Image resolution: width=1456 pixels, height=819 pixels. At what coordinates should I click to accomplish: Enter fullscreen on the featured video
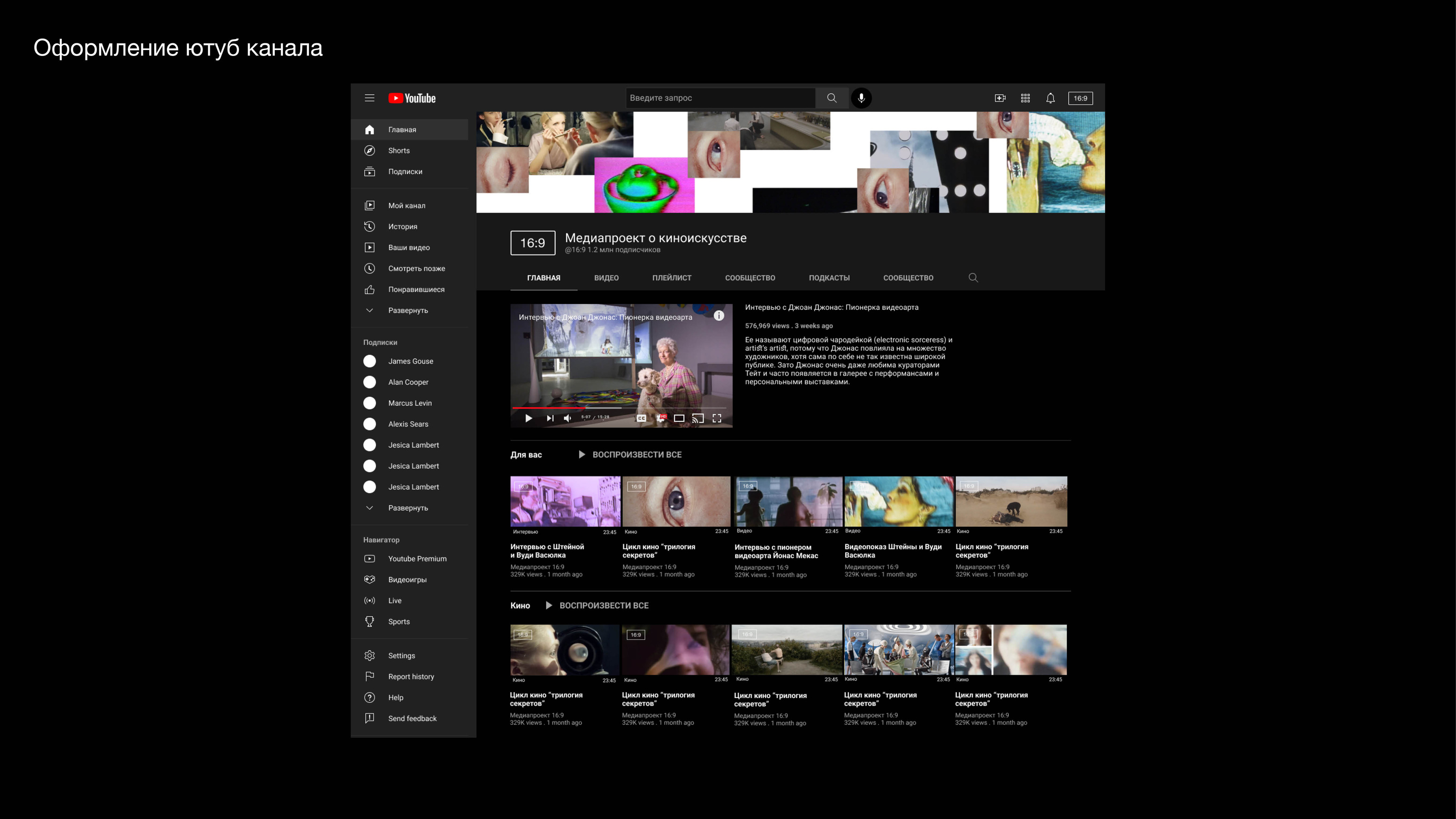(x=717, y=418)
